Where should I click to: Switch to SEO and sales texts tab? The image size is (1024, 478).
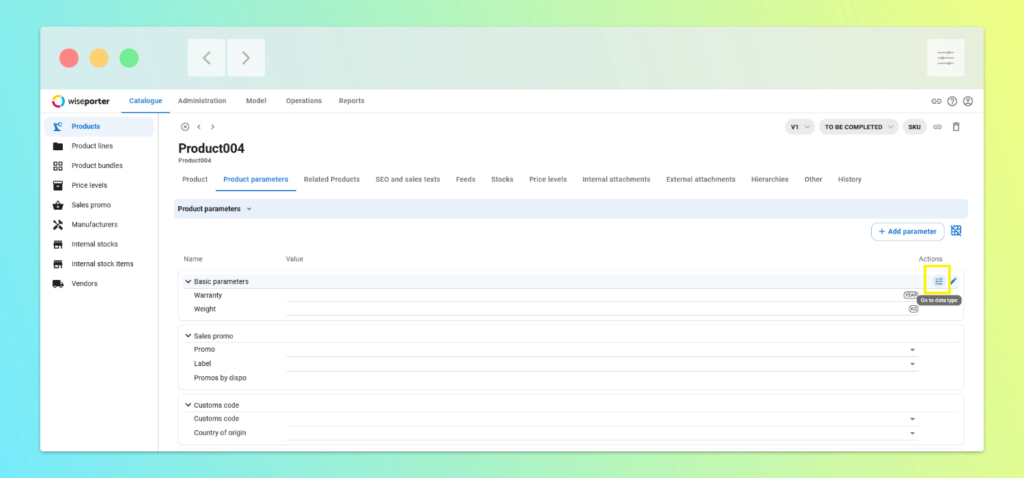pyautogui.click(x=408, y=180)
